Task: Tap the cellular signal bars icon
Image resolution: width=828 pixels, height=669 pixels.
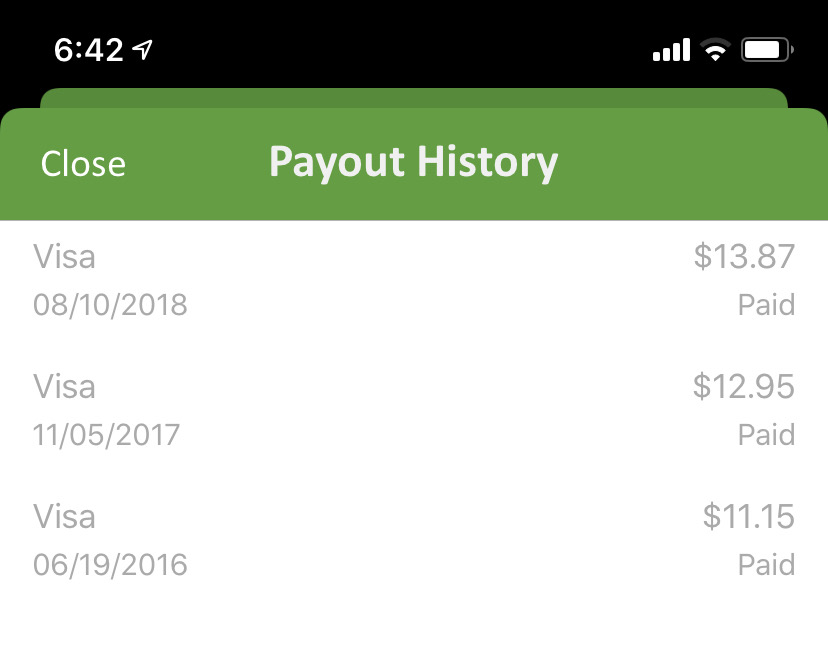Action: [x=671, y=49]
